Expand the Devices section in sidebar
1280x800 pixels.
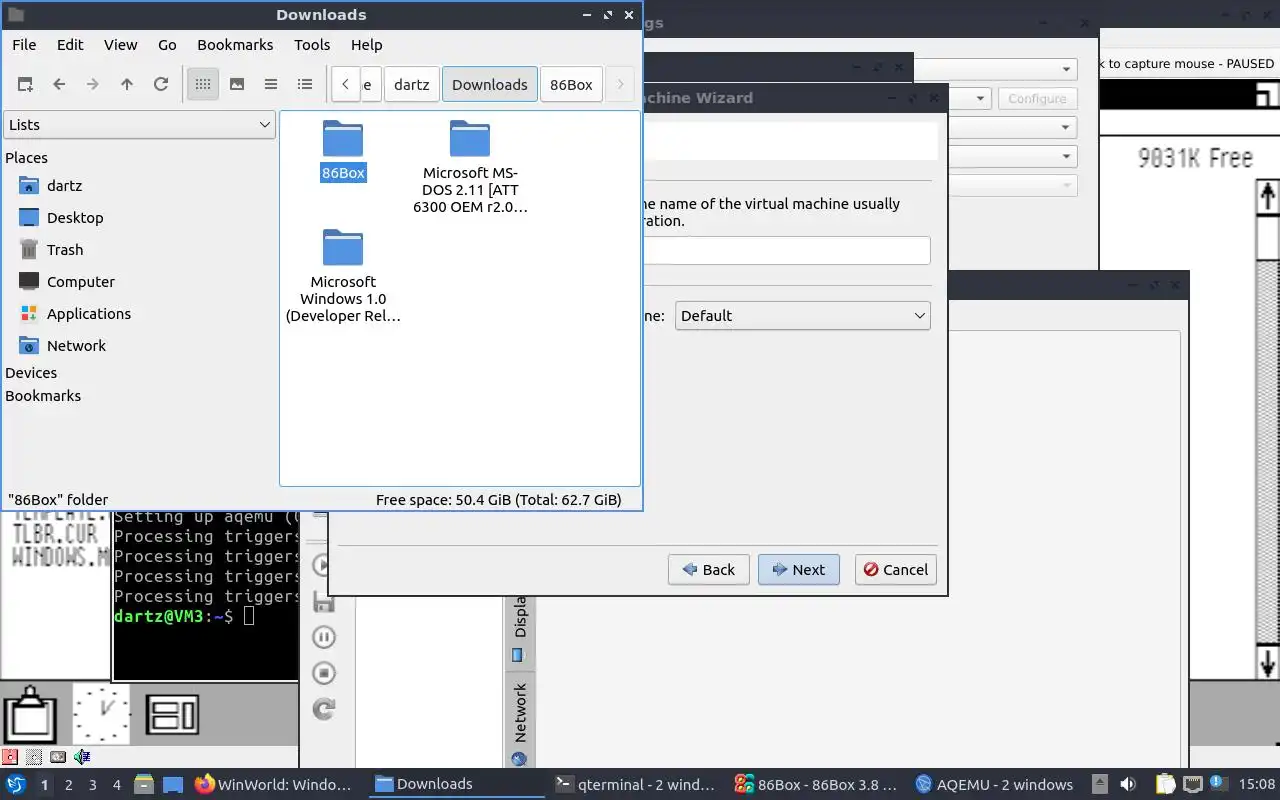[x=31, y=373]
